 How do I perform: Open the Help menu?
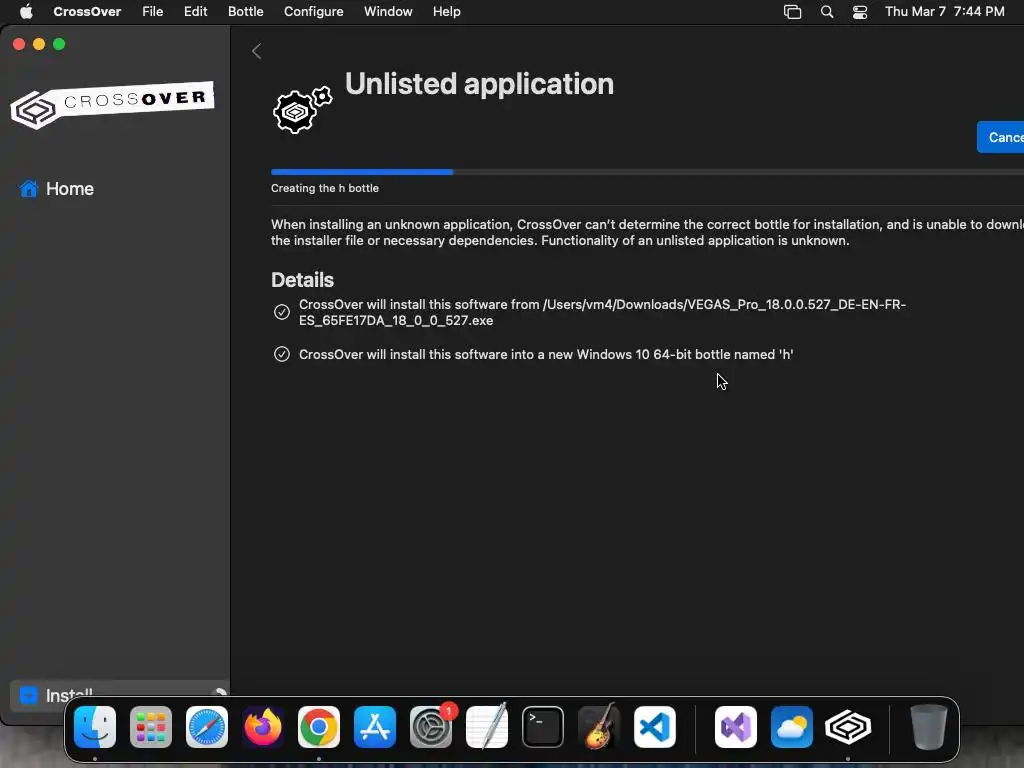(447, 11)
